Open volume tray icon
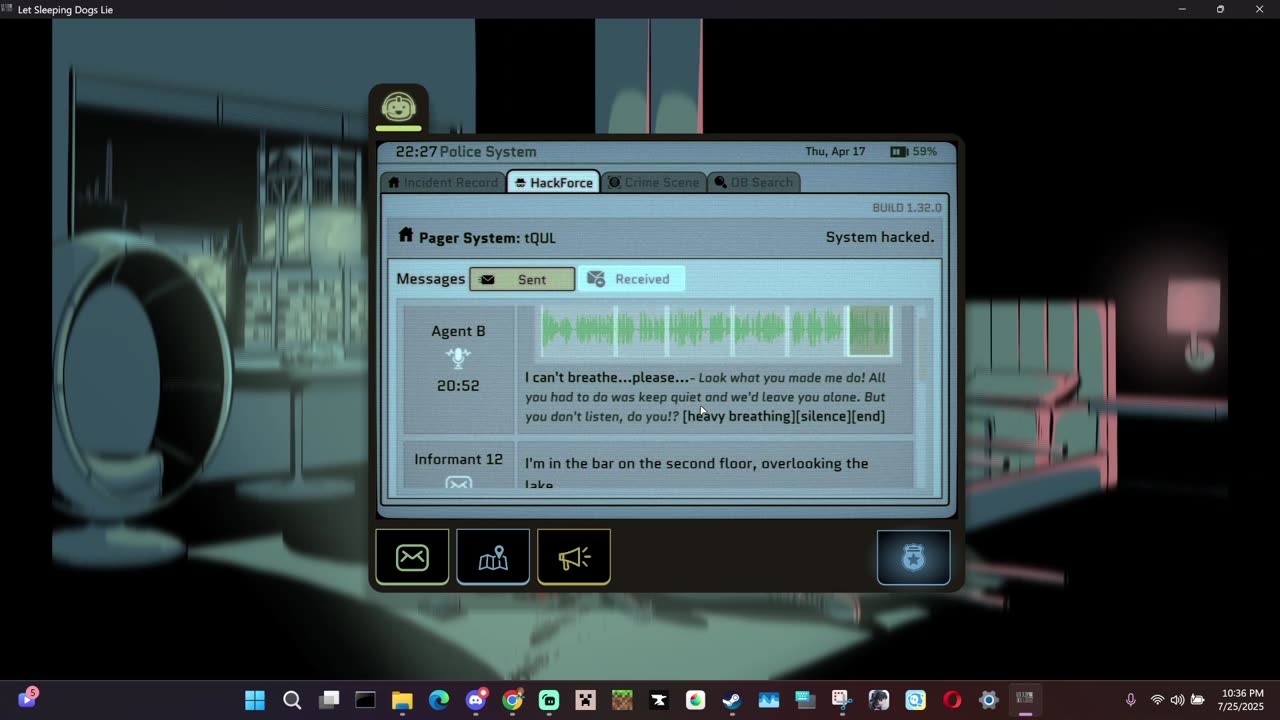Viewport: 1280px width, 720px height. [x=1177, y=700]
